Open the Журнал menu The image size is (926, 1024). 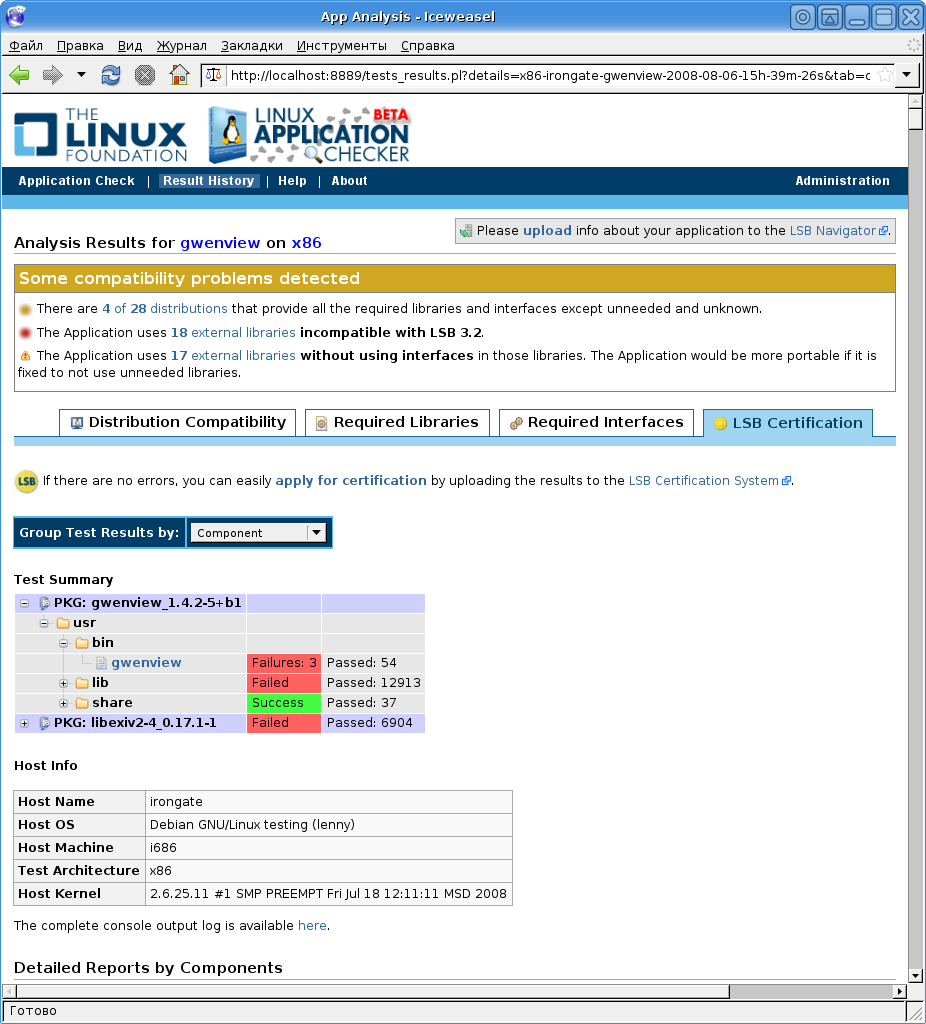[182, 46]
